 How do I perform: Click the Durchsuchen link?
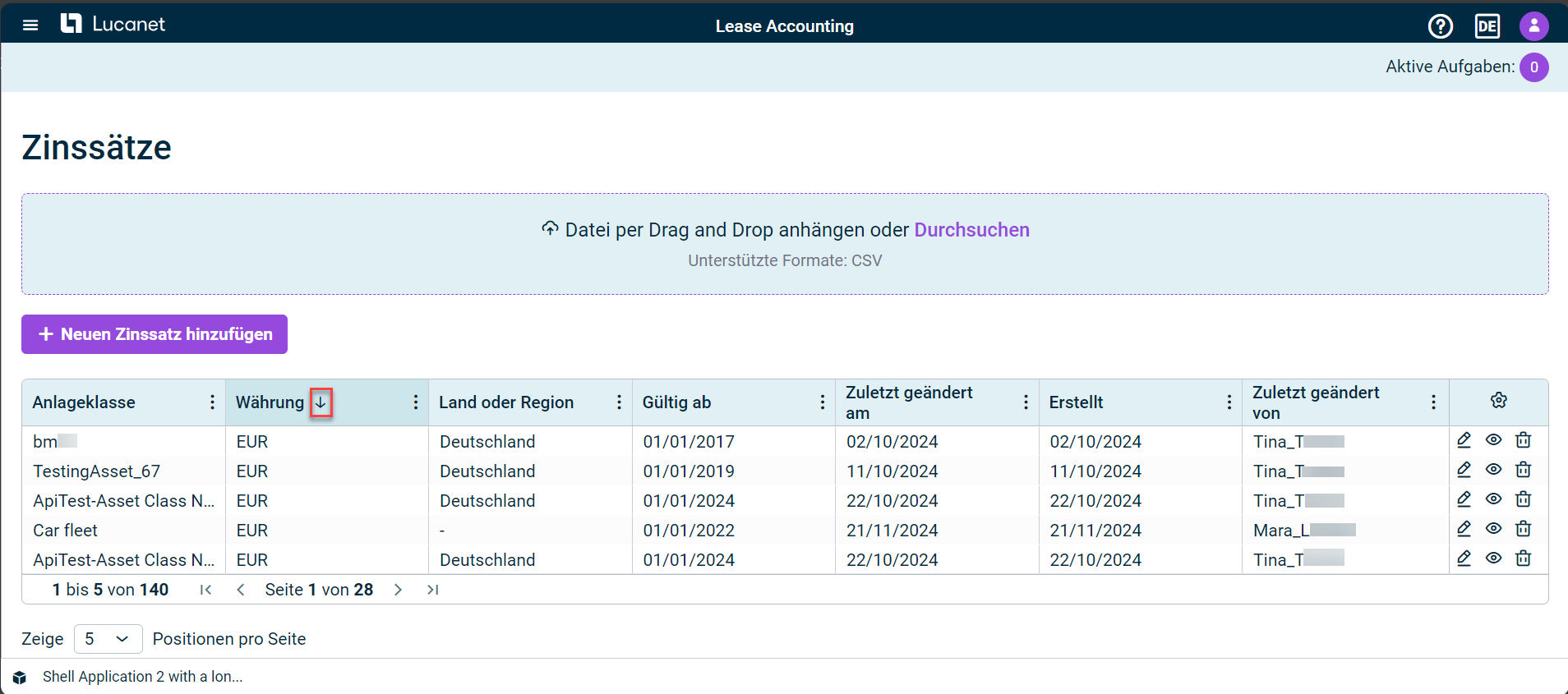coord(971,230)
